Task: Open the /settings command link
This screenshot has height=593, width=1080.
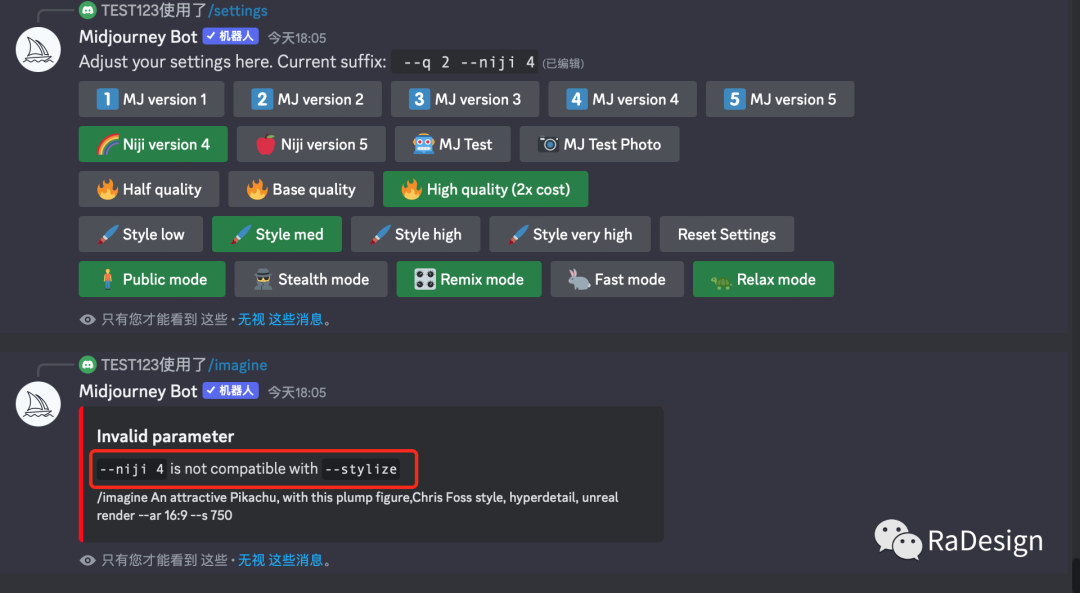Action: point(238,10)
